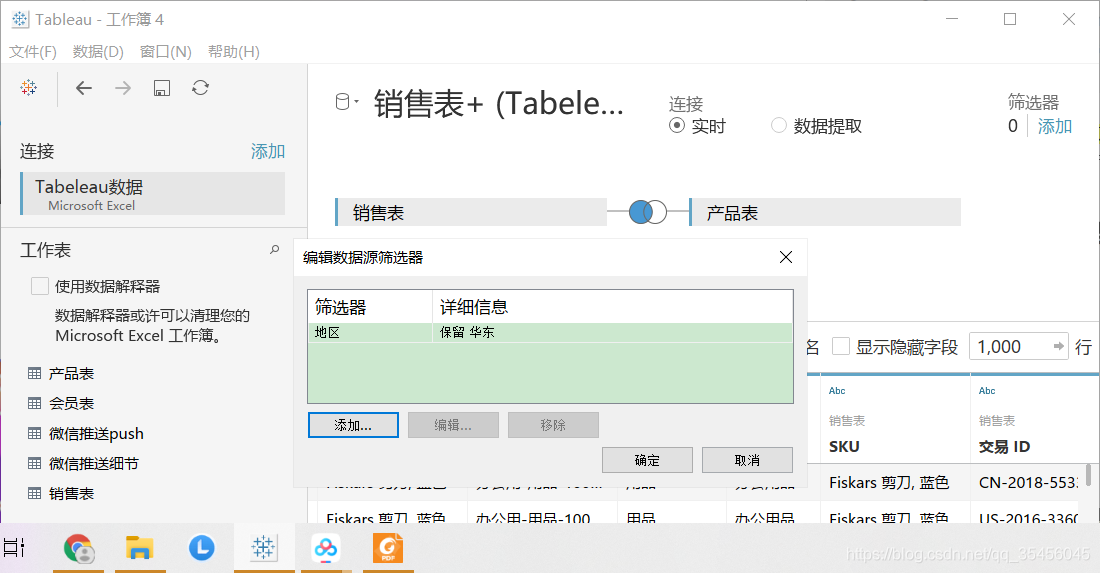This screenshot has height=573, width=1100.
Task: Click 添加 under 筛选器
Action: coord(1055,126)
